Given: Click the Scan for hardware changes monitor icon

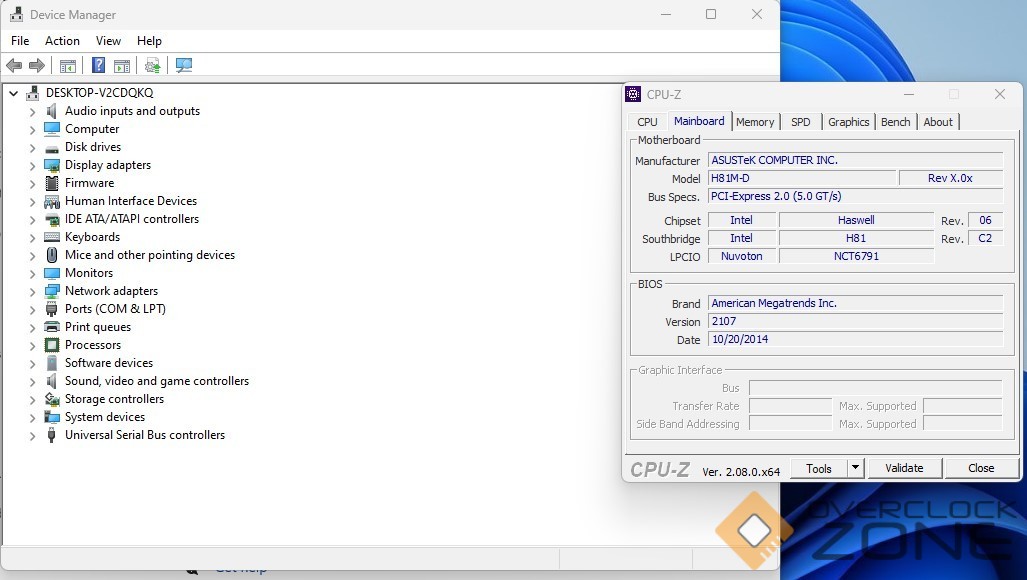Looking at the screenshot, I should [184, 65].
